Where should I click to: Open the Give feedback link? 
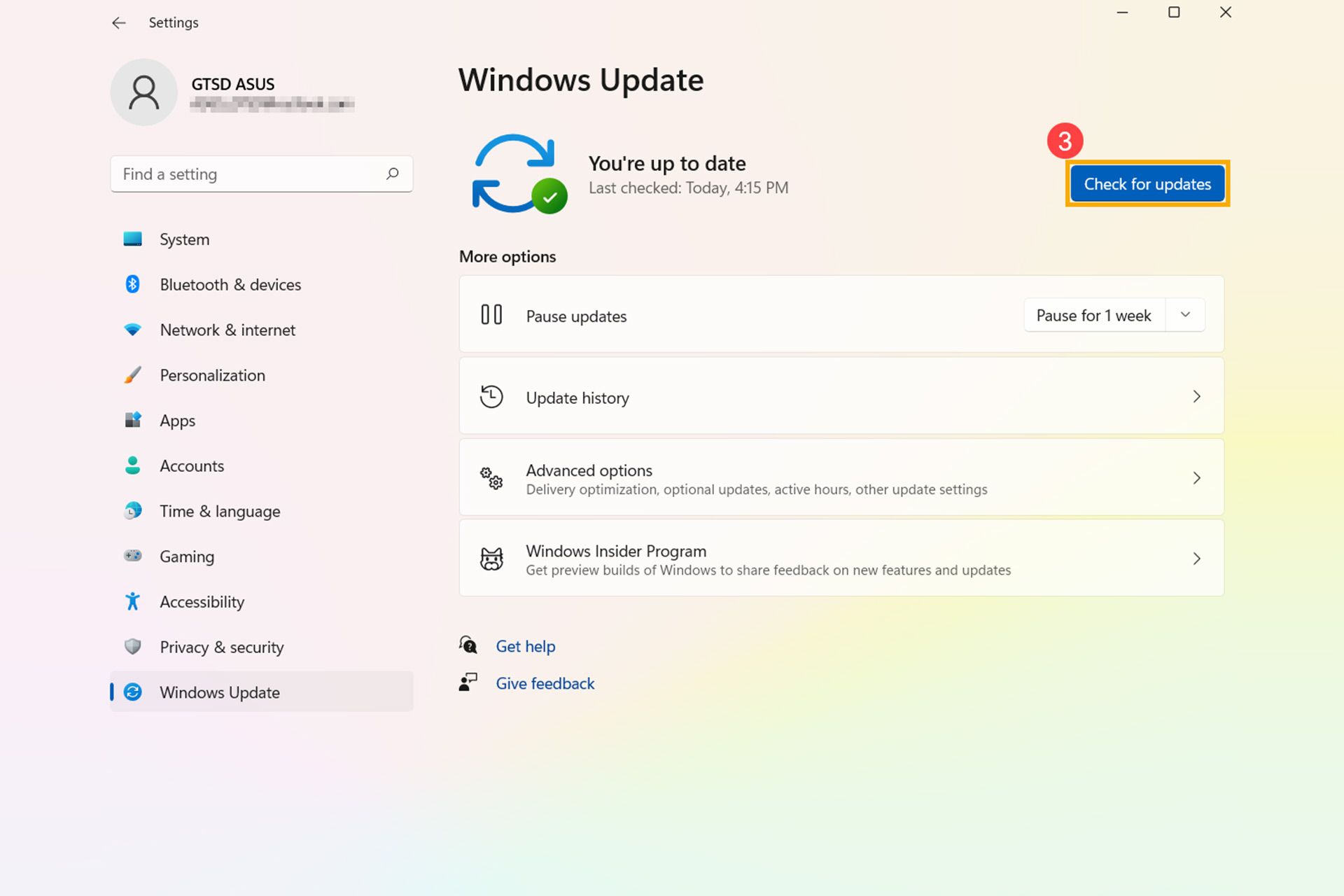point(545,682)
